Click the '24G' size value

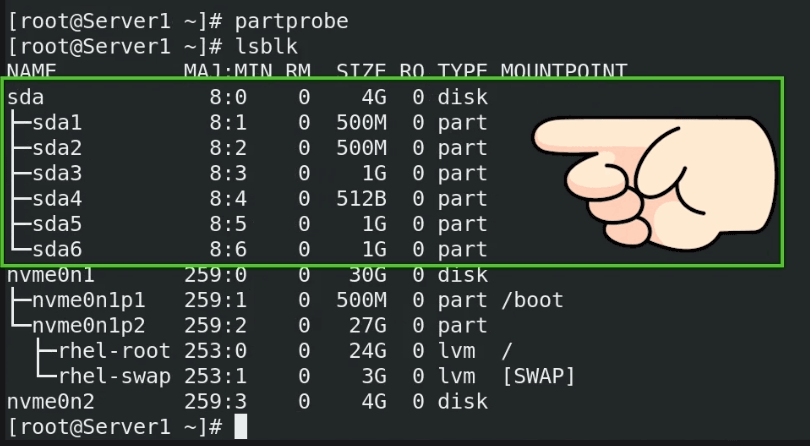(x=368, y=350)
